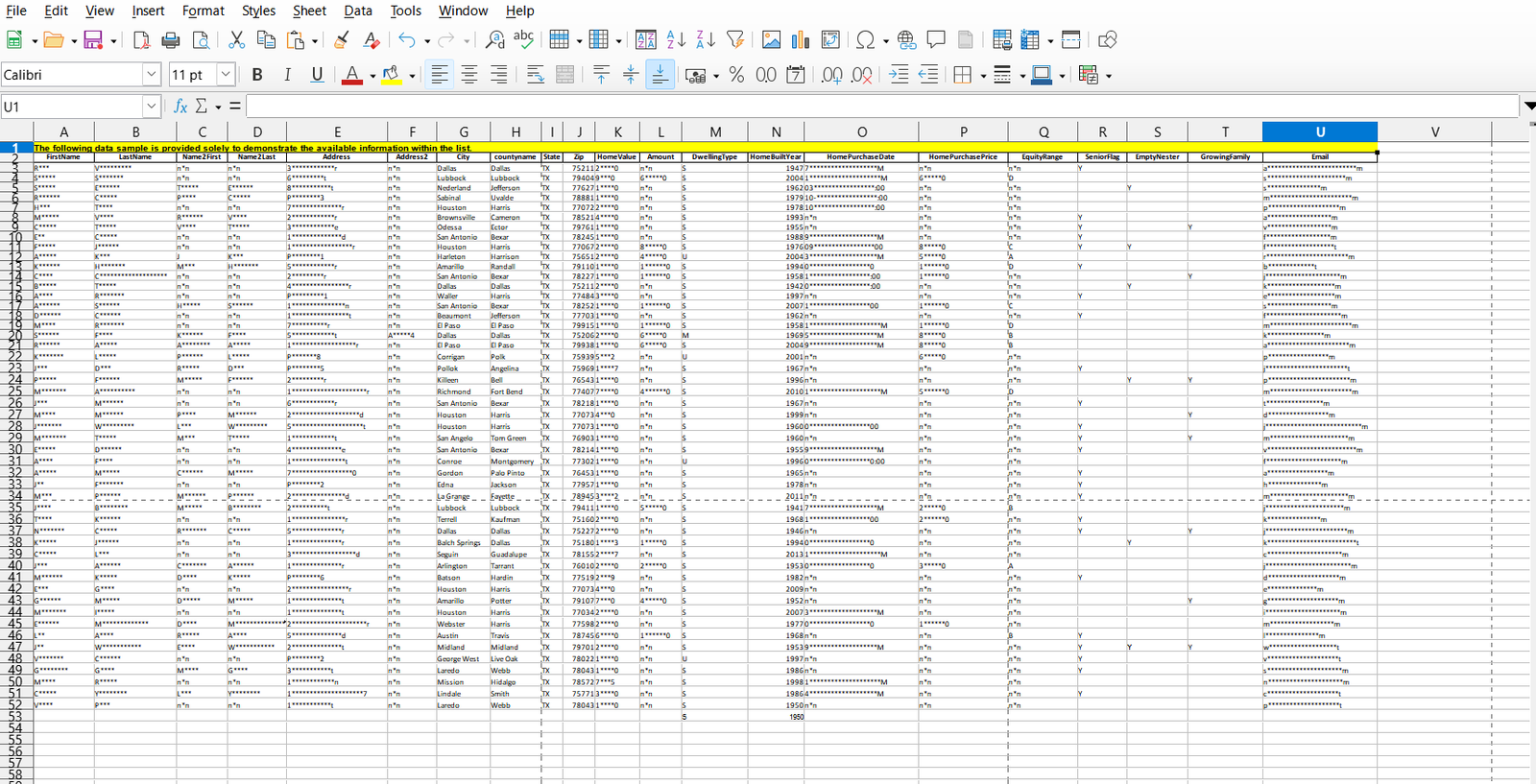Open the Name Box dropdown showing U1
The image size is (1536, 784).
[151, 107]
